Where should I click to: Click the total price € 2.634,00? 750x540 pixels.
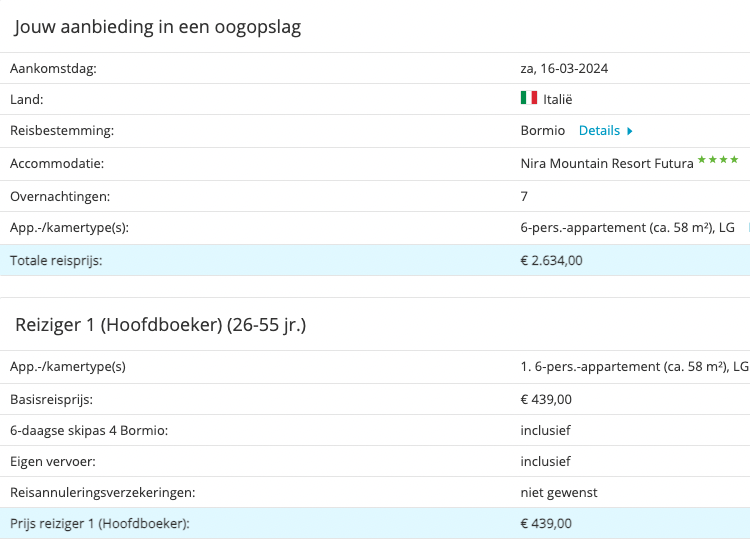click(551, 261)
